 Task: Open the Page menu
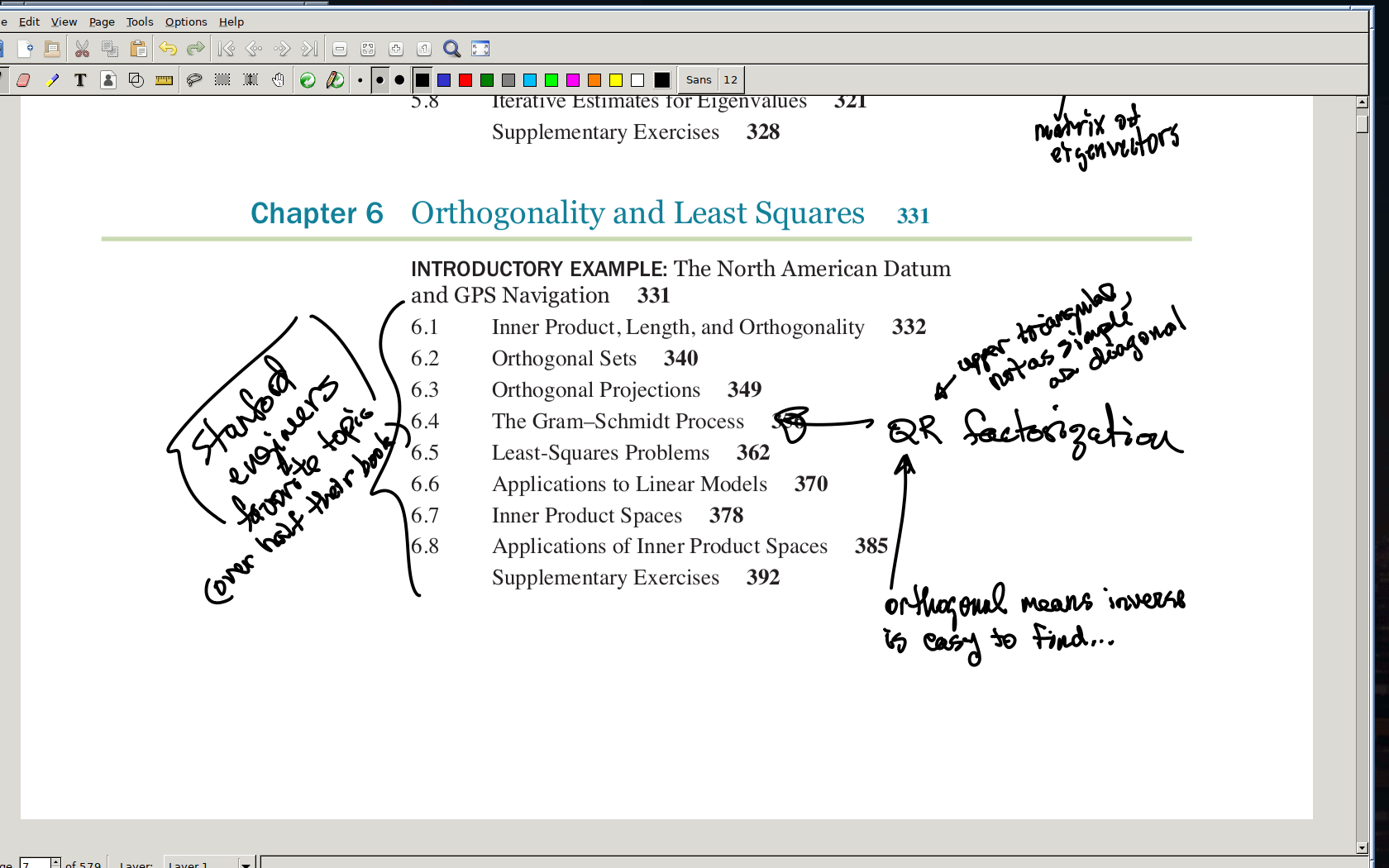[x=102, y=21]
